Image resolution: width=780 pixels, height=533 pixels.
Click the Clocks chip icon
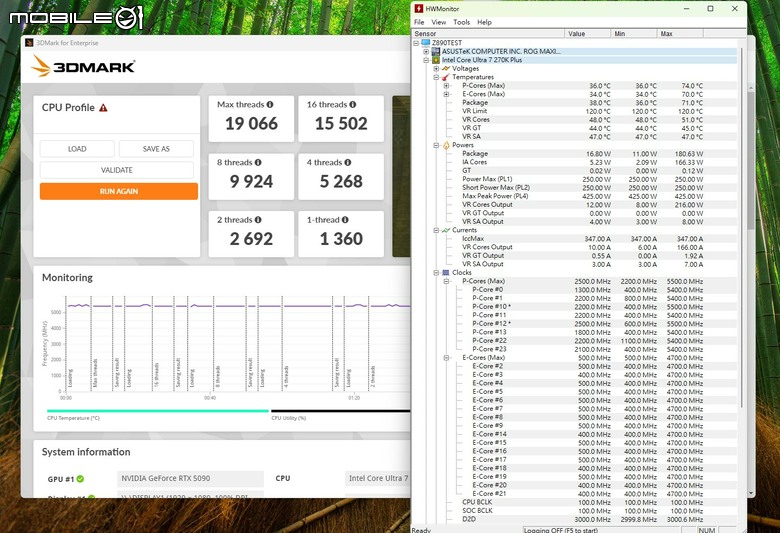point(446,273)
